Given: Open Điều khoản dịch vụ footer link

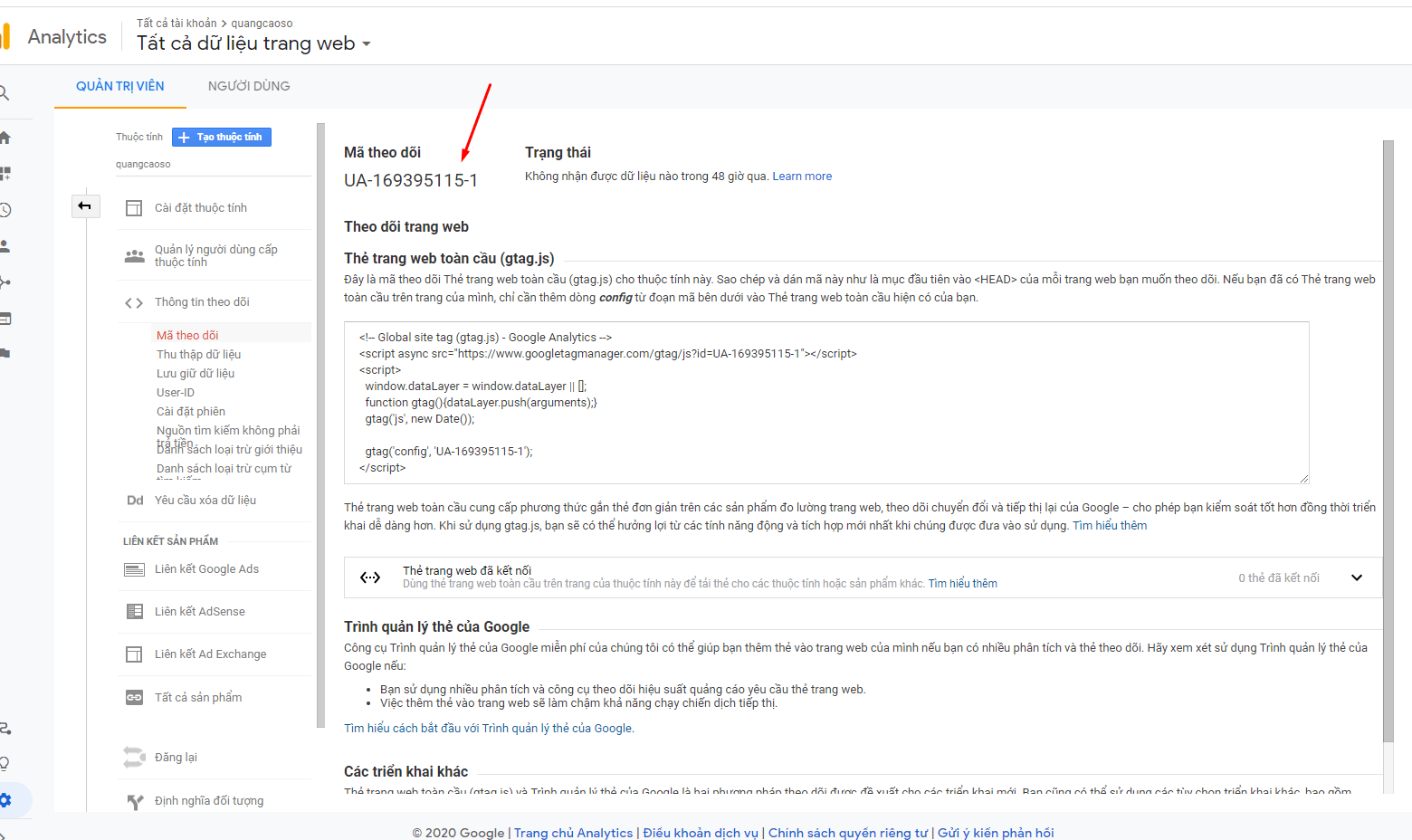Looking at the screenshot, I should tap(701, 833).
